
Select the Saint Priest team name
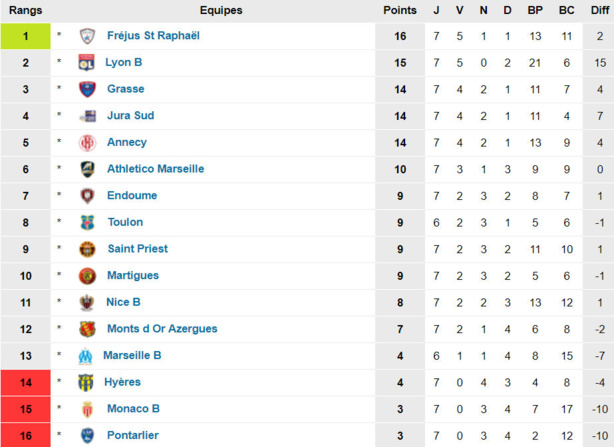click(x=137, y=249)
